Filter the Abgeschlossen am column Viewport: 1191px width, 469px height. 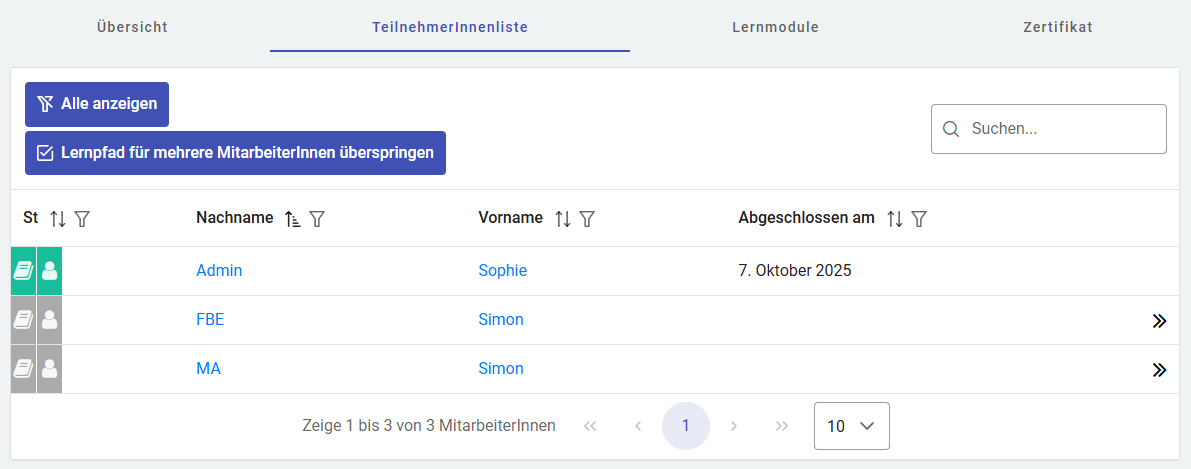click(x=919, y=218)
